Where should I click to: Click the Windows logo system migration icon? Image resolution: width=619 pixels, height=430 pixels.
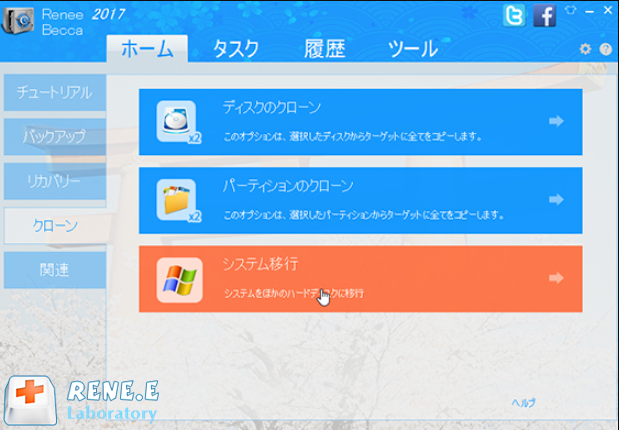180,280
